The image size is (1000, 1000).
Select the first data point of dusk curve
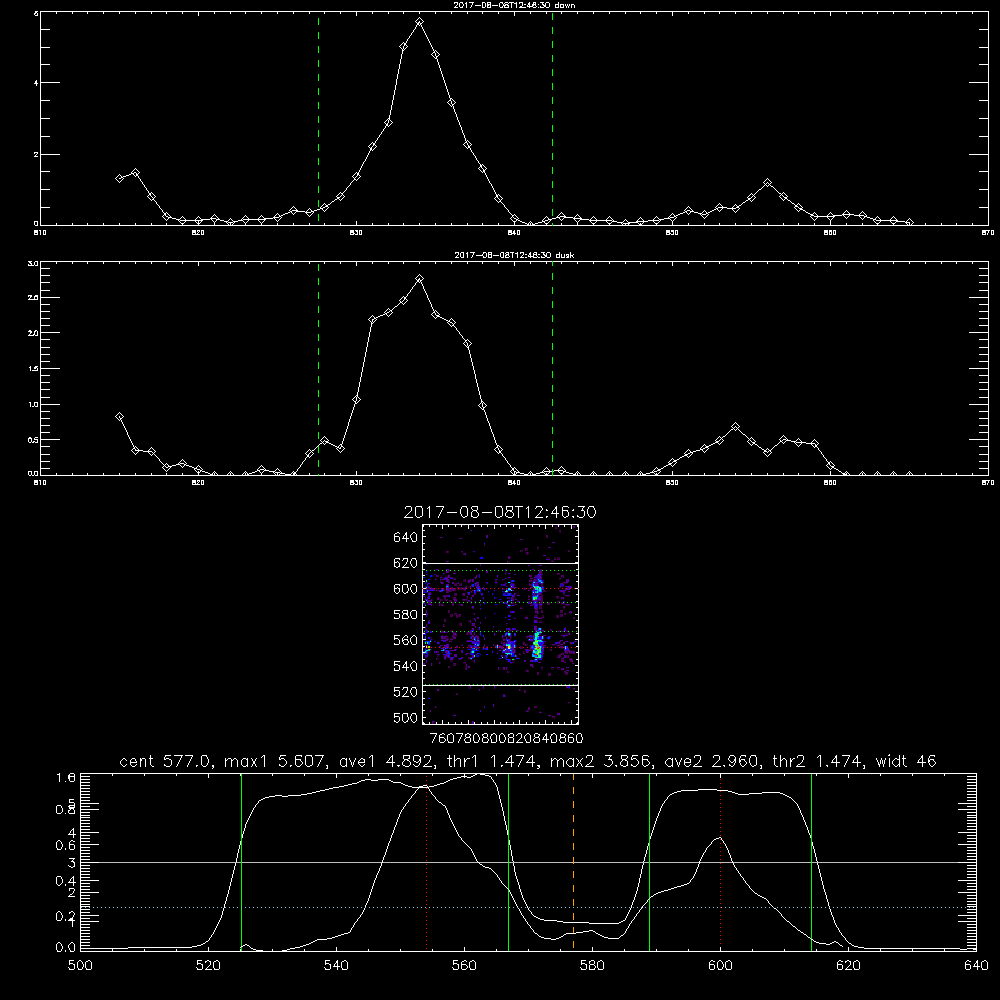(119, 416)
